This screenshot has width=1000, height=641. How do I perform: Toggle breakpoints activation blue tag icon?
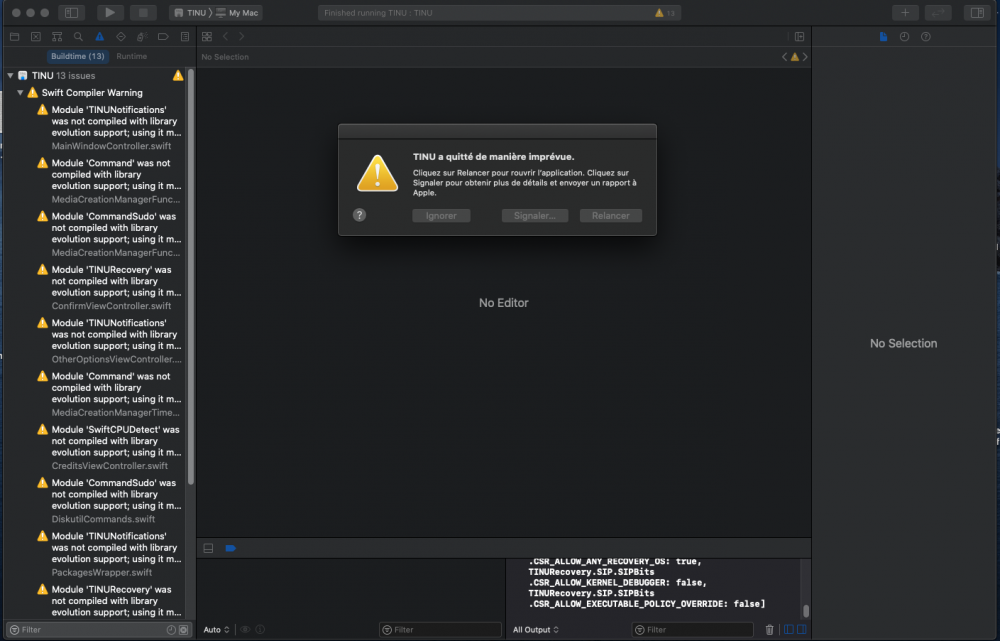230,548
